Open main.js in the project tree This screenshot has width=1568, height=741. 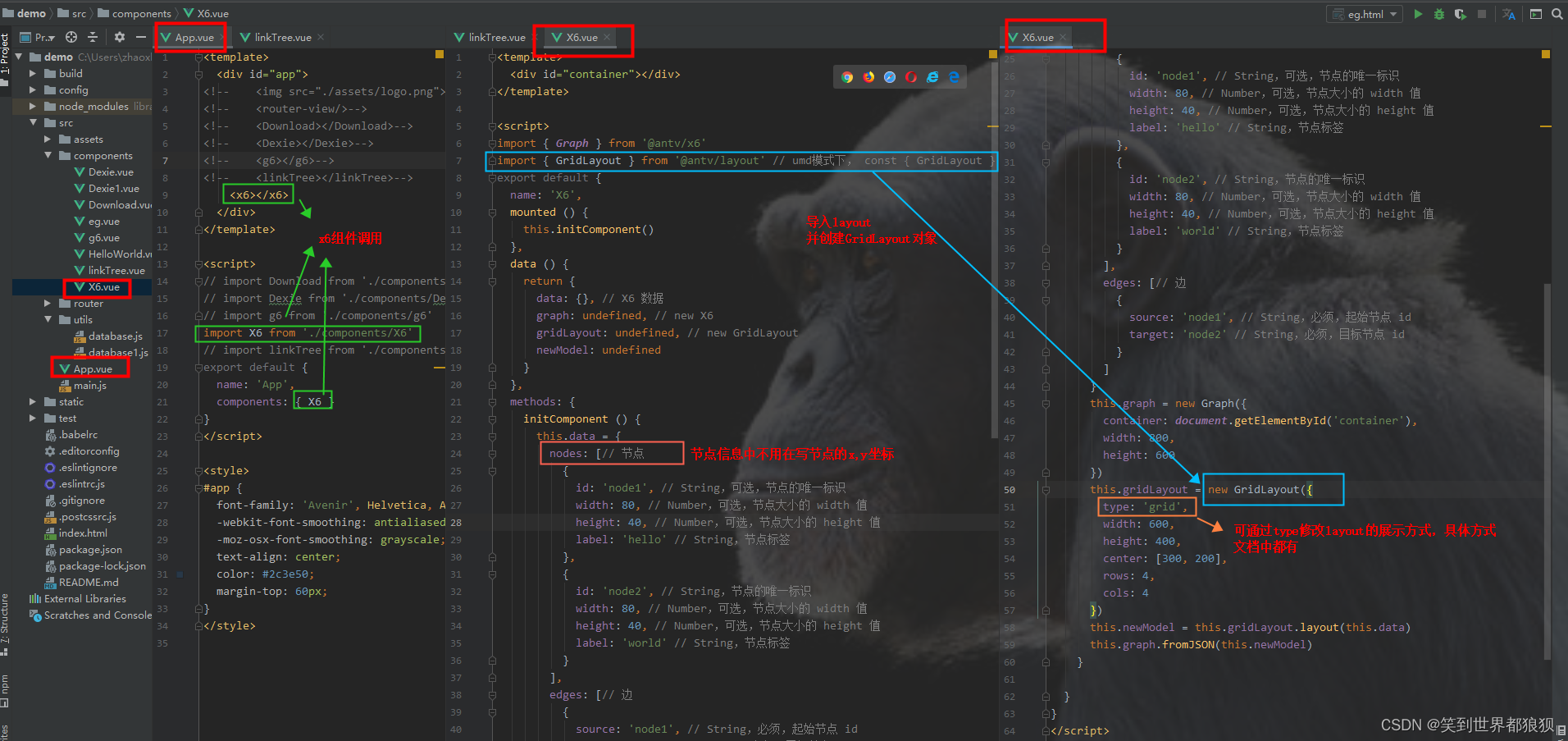89,385
